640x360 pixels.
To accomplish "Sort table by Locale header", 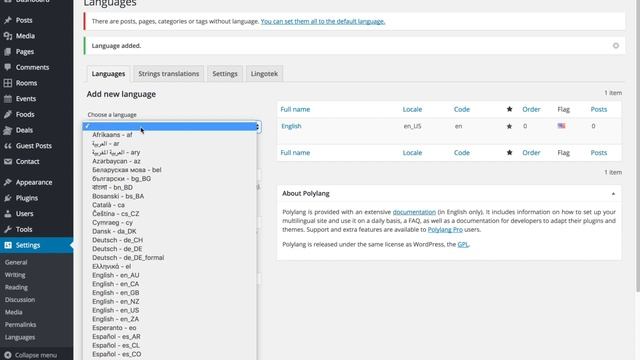I will [x=412, y=109].
